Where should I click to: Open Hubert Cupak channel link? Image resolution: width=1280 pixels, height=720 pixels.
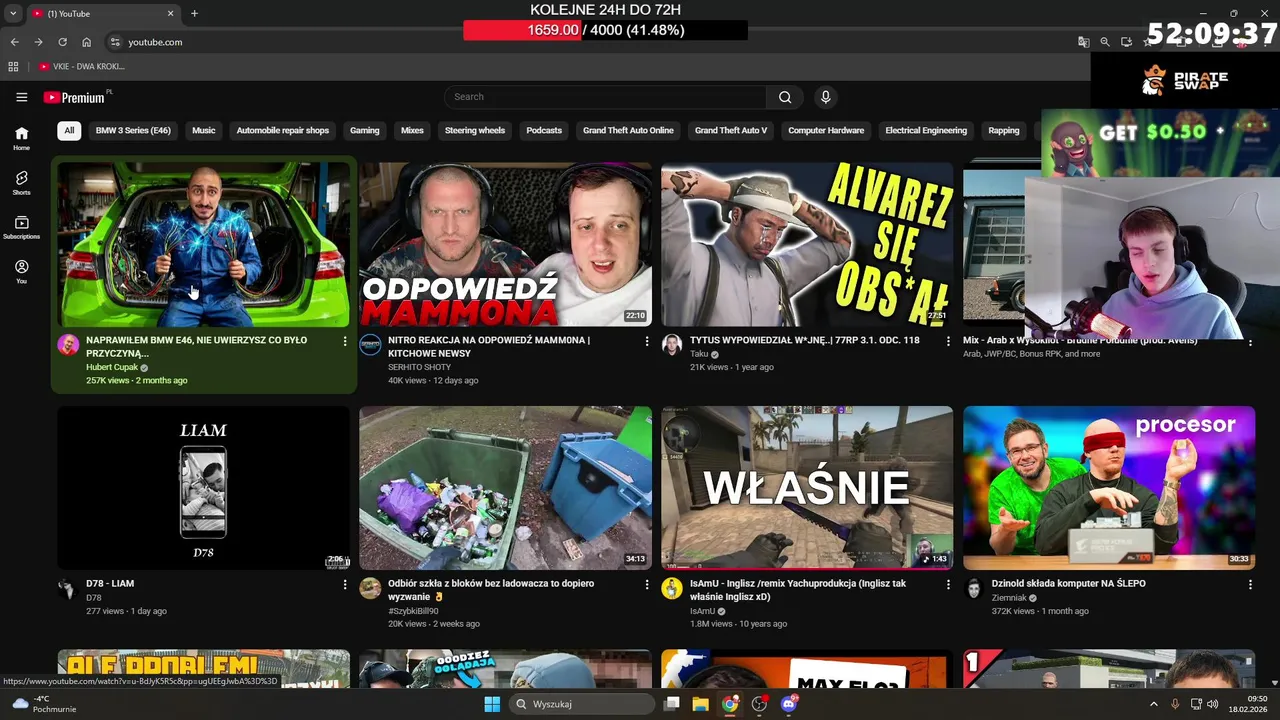[x=112, y=367]
